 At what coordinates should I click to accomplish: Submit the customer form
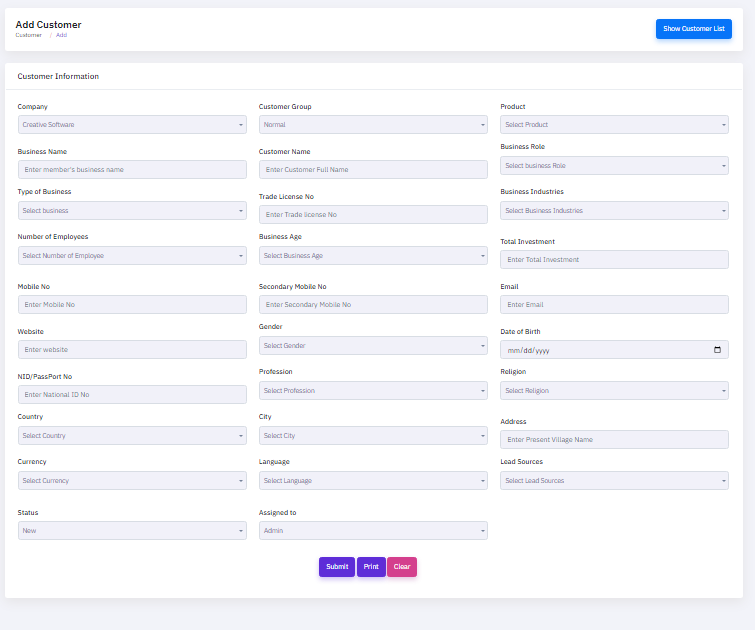point(337,567)
